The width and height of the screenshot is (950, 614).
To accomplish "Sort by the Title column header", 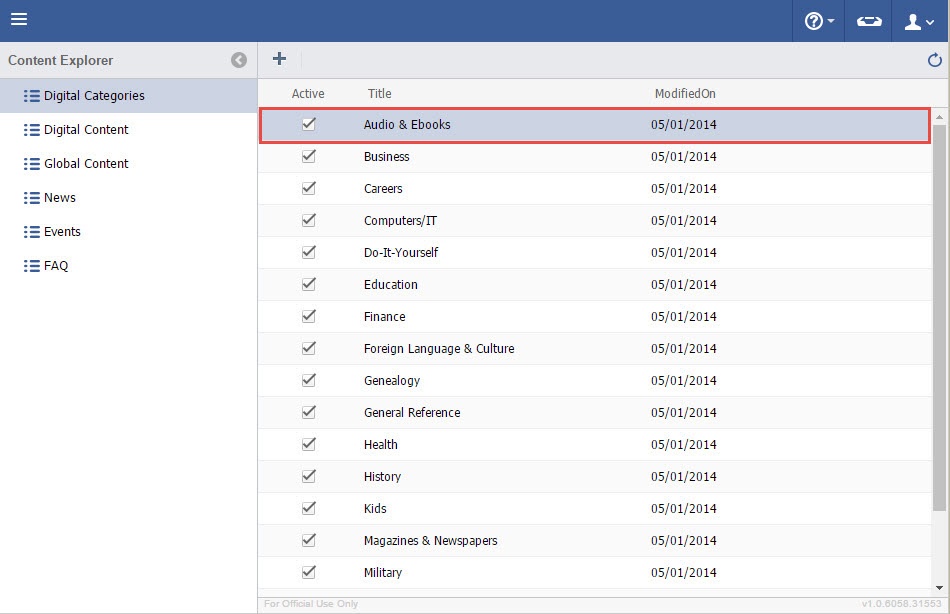I will tap(379, 94).
